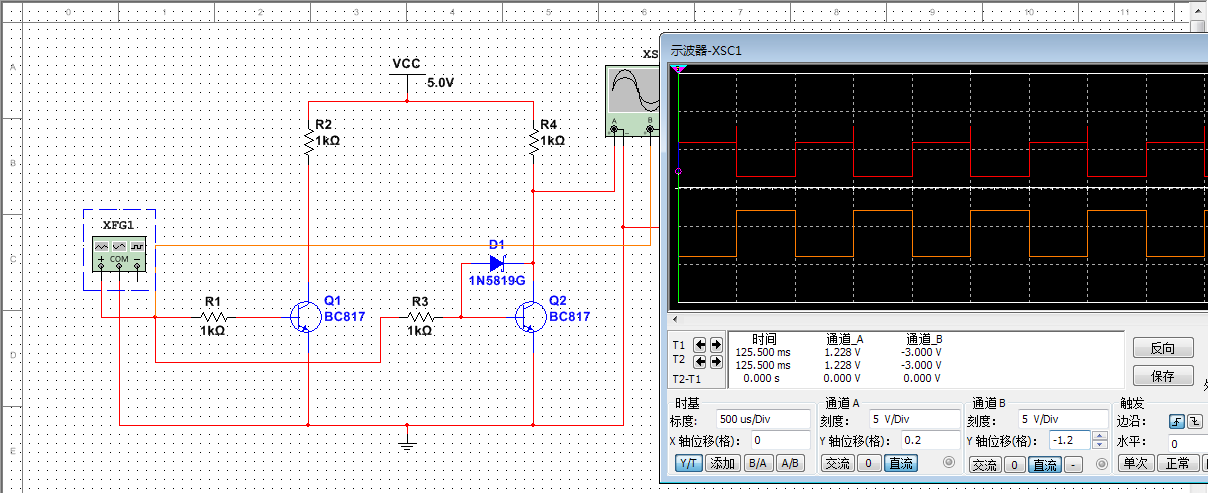This screenshot has height=493, width=1208.
Task: Set channel A coupling to 直流 (DC)
Action: click(x=901, y=464)
